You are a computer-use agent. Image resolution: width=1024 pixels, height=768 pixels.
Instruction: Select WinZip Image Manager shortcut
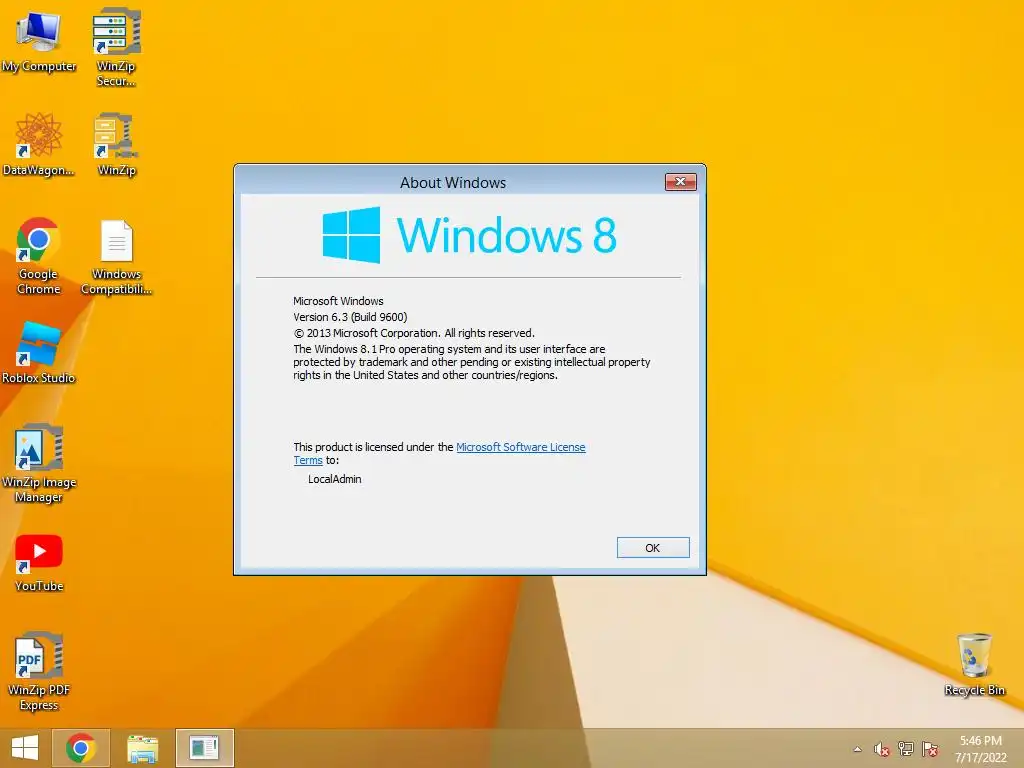(x=39, y=464)
